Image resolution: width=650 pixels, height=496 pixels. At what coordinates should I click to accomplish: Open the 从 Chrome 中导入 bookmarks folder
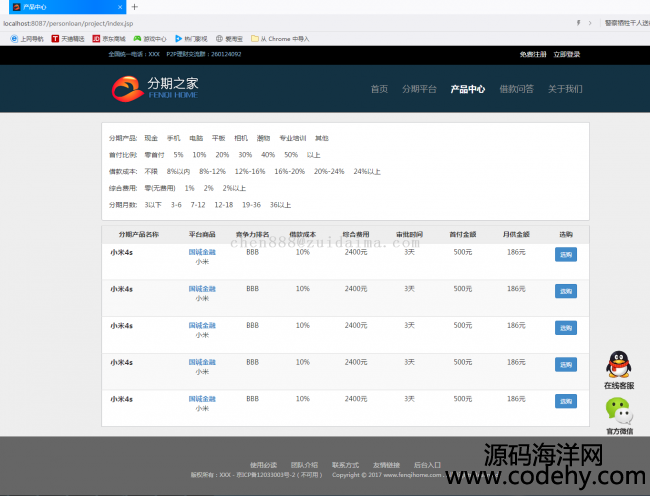[x=280, y=39]
